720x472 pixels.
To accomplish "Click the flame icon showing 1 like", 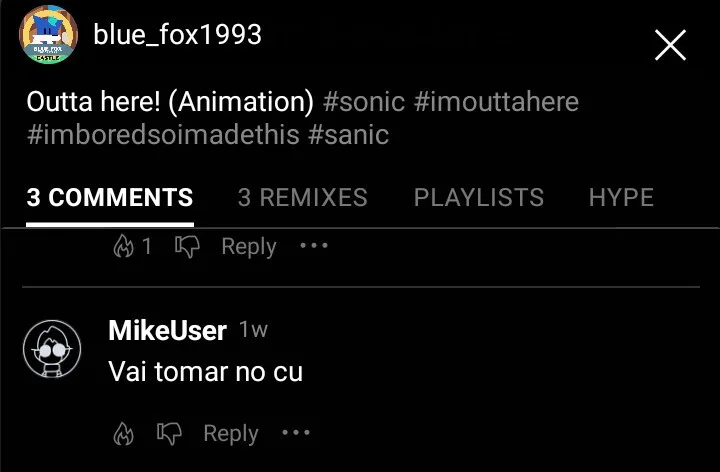I will pyautogui.click(x=124, y=246).
